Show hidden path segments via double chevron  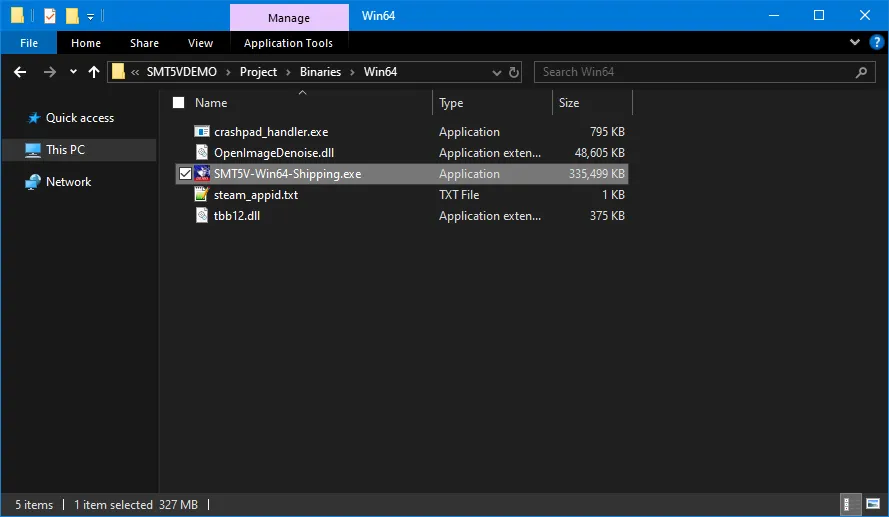(135, 72)
